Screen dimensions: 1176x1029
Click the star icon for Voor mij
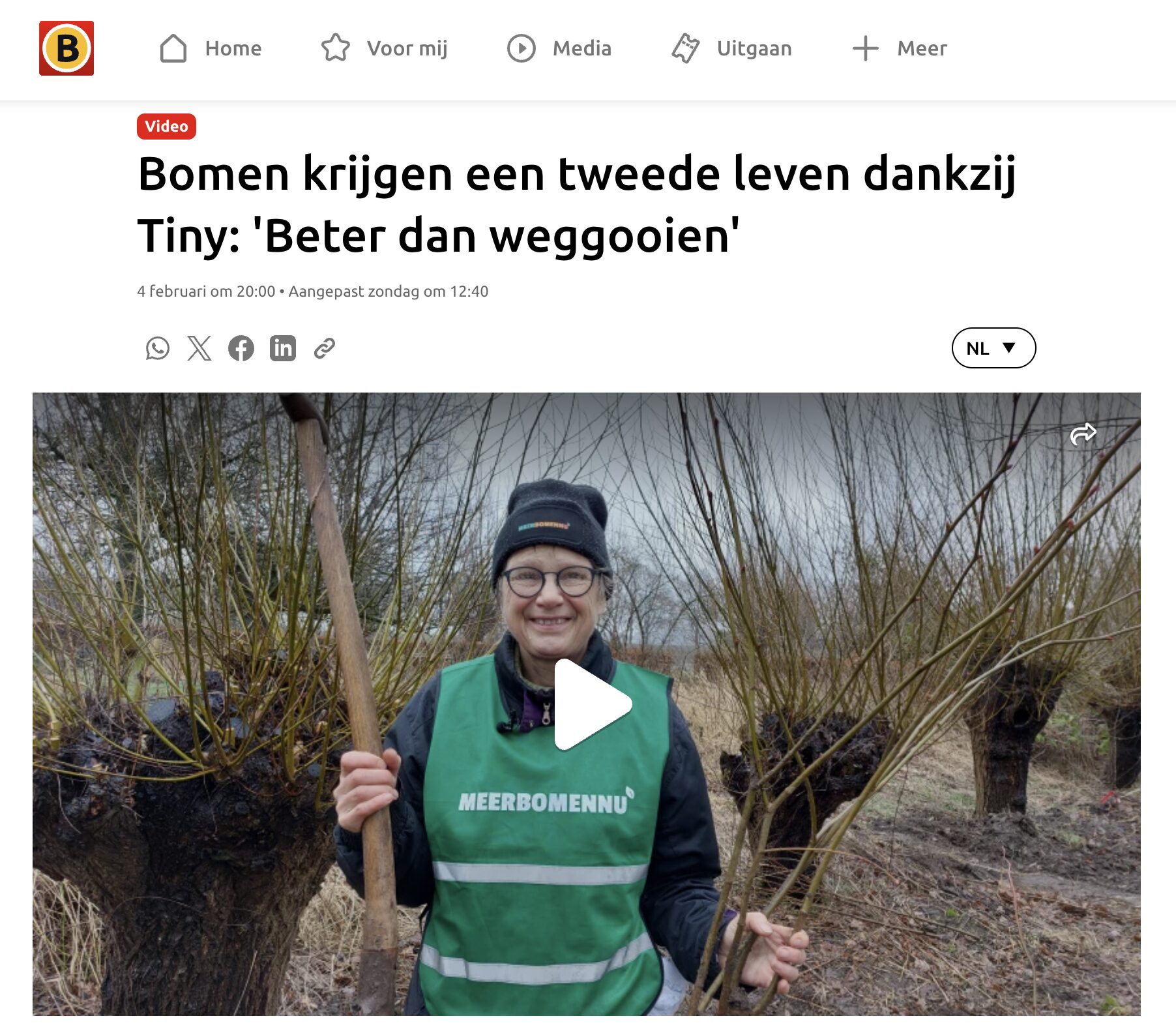click(x=336, y=48)
